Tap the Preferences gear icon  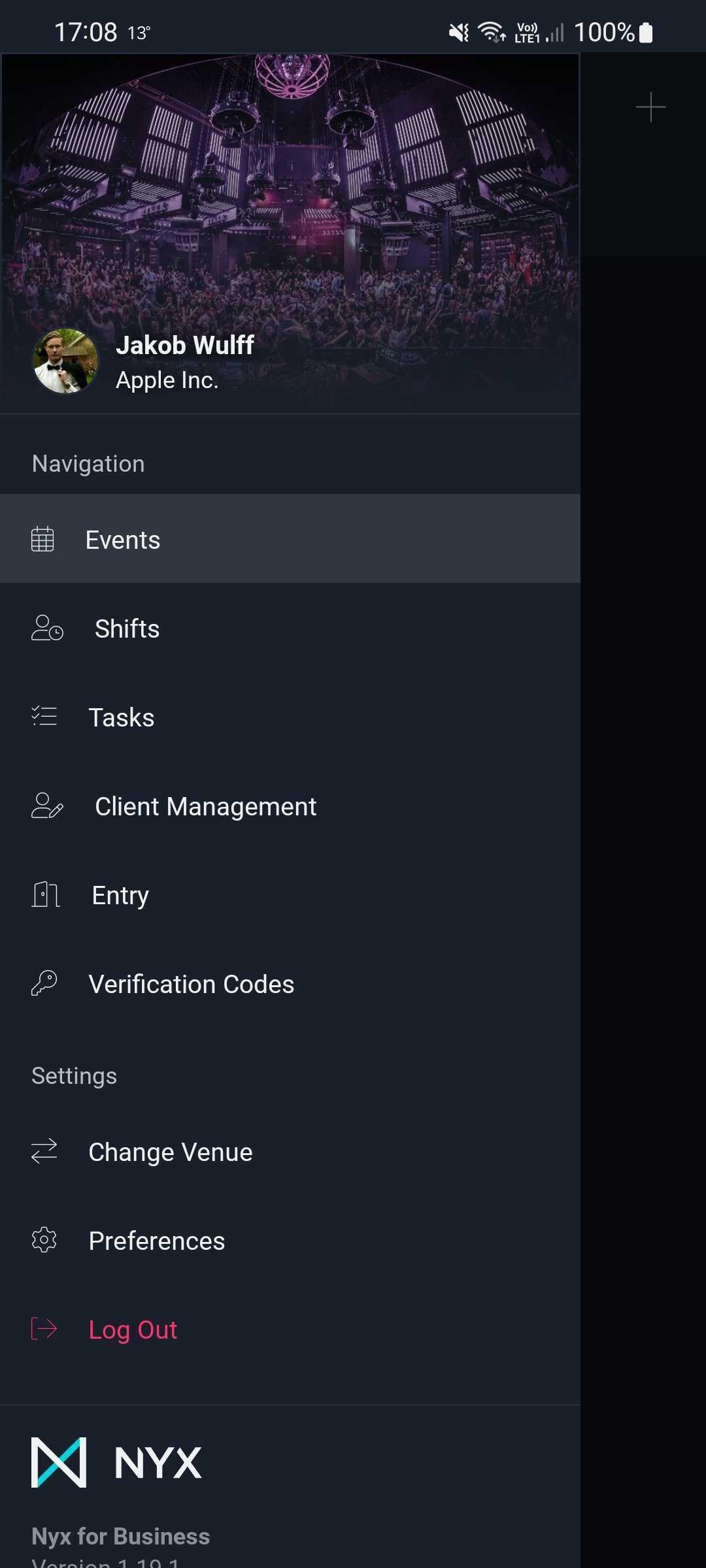pos(44,1240)
